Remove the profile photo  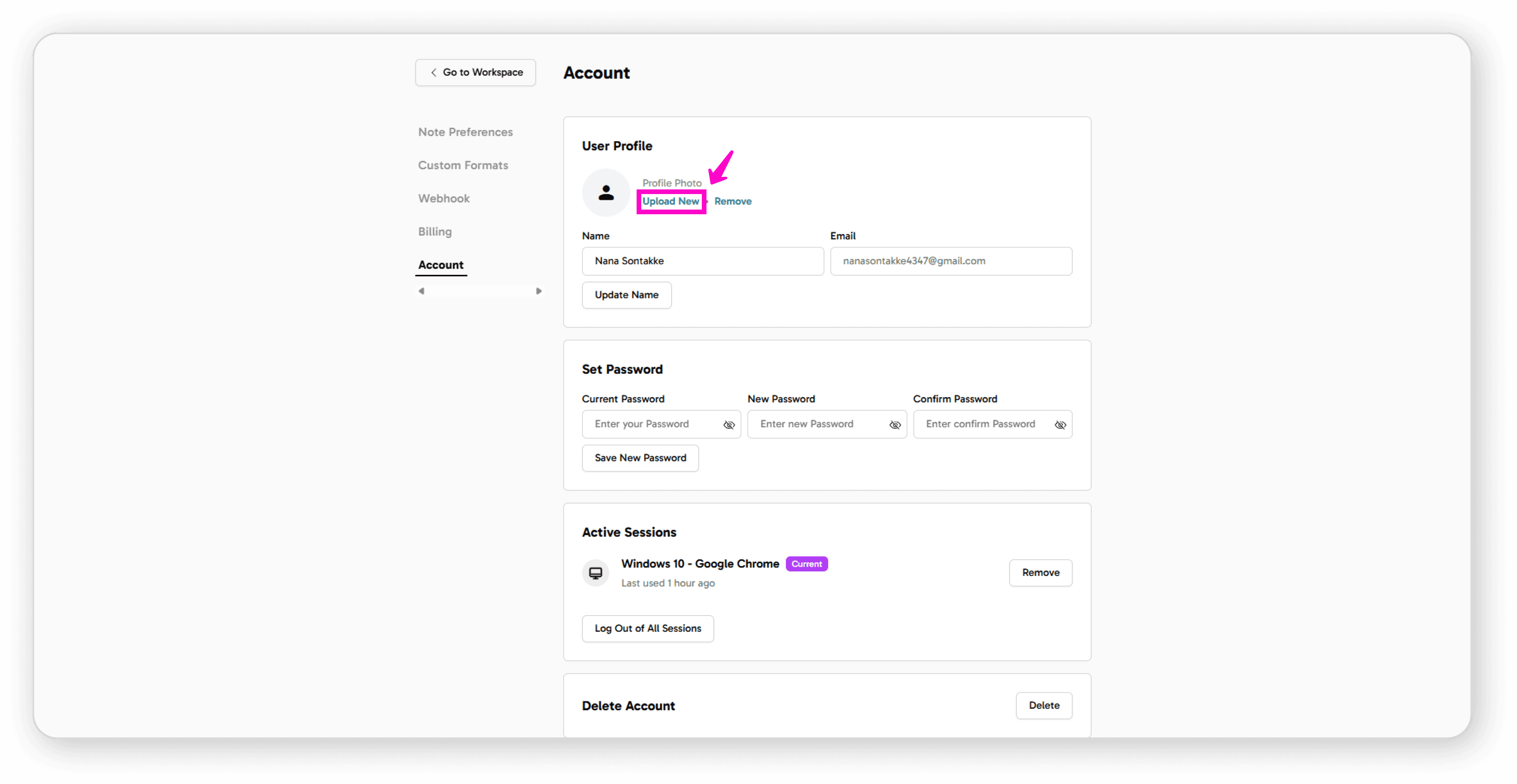[732, 201]
